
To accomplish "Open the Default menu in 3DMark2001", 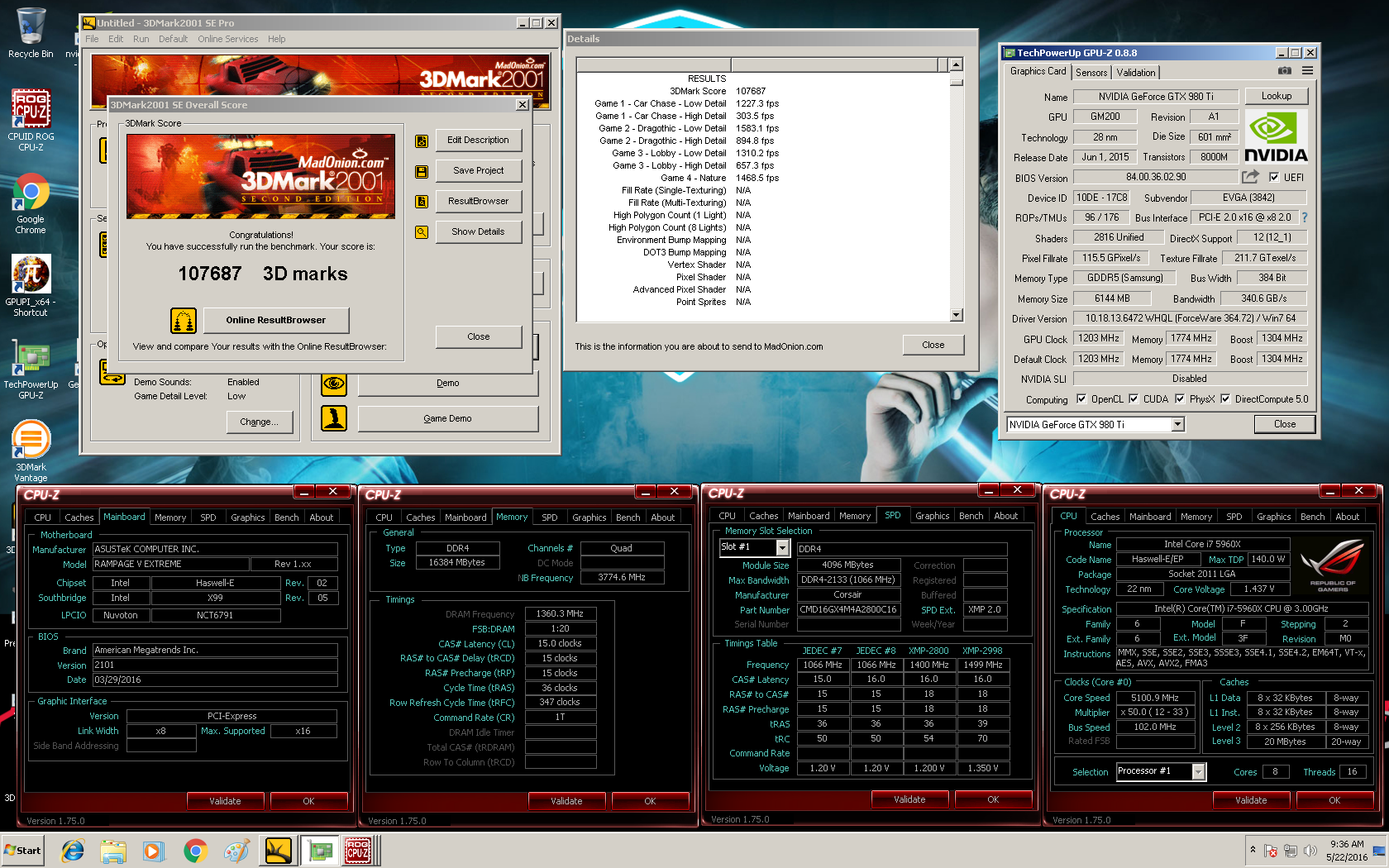I will point(173,39).
